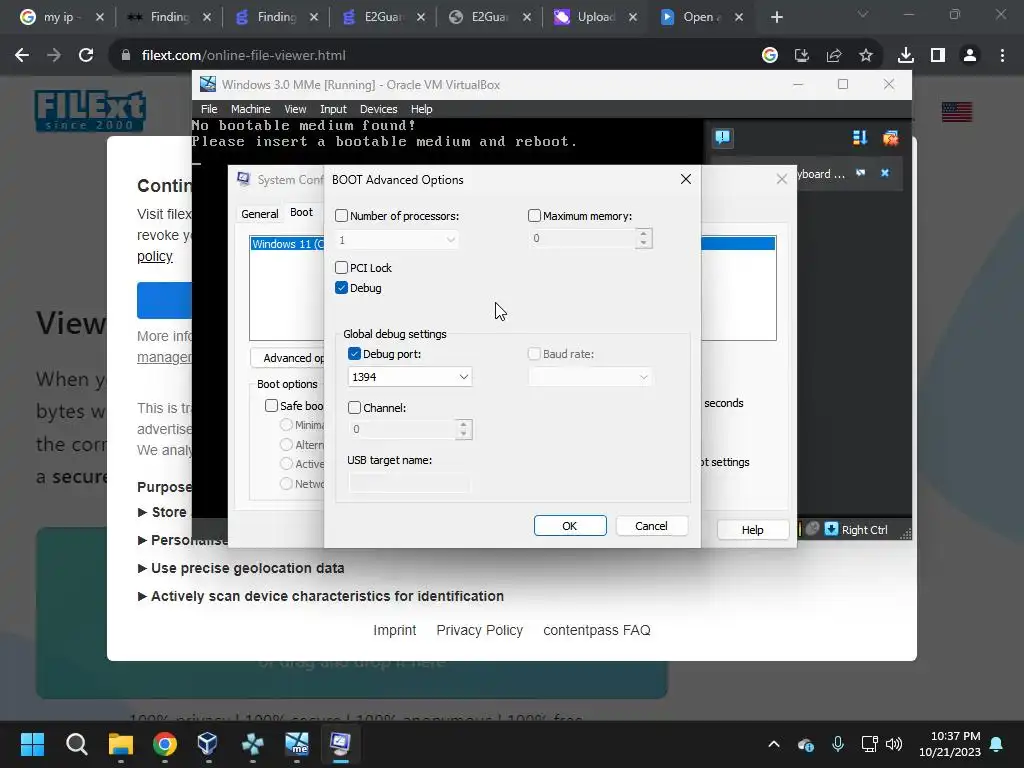Expand Actively scan device characteristics section

click(321, 596)
